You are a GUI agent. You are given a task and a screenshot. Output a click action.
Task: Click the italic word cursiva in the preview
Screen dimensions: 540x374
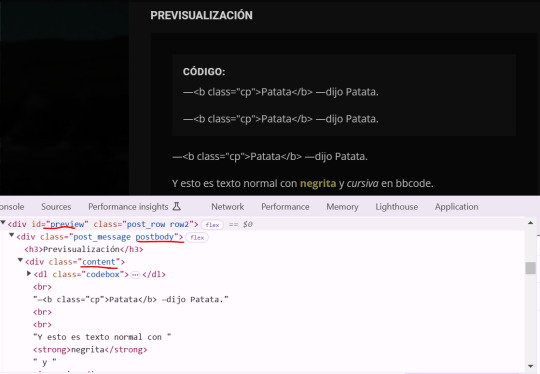(362, 183)
